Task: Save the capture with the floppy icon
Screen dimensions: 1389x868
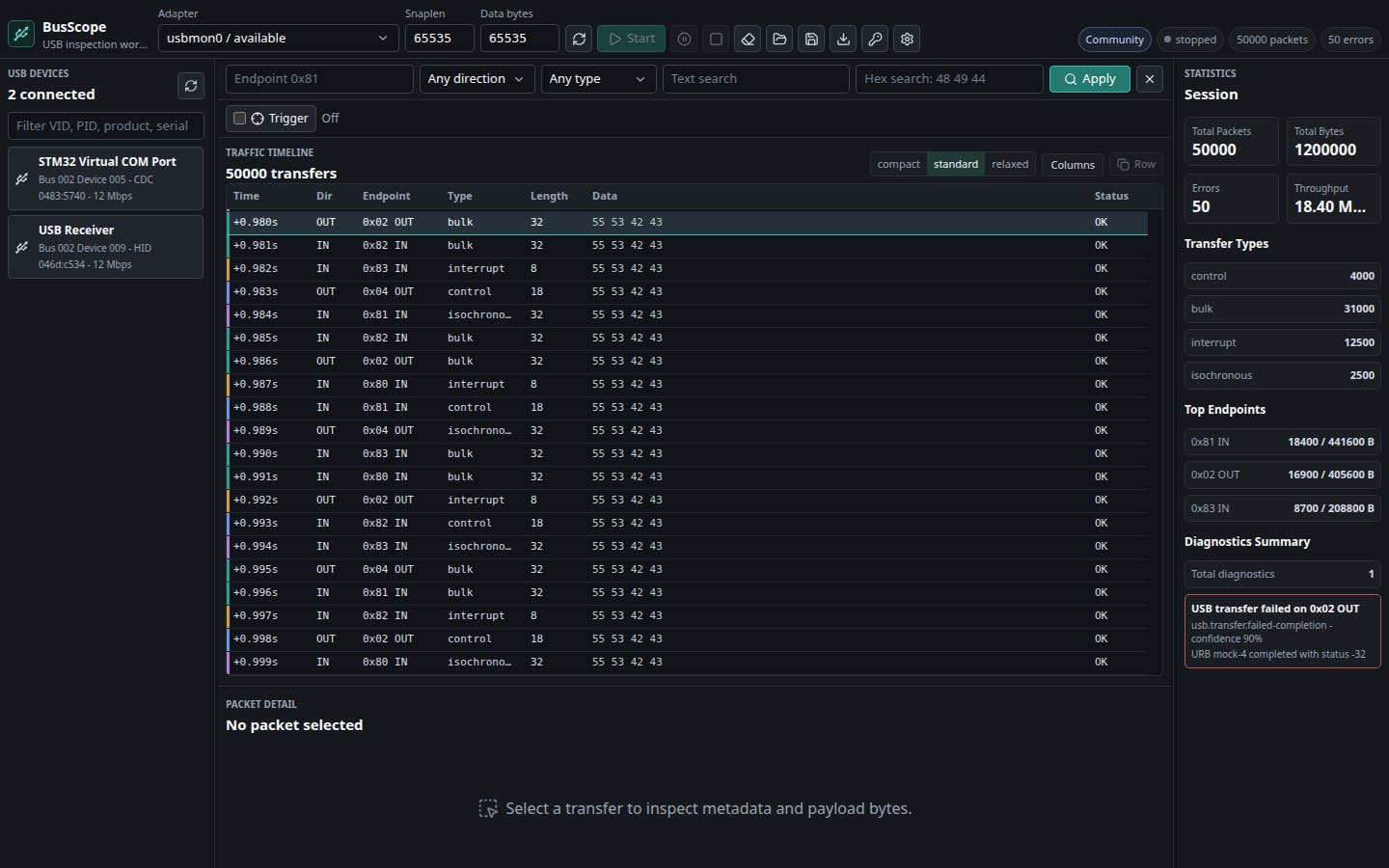Action: click(811, 39)
